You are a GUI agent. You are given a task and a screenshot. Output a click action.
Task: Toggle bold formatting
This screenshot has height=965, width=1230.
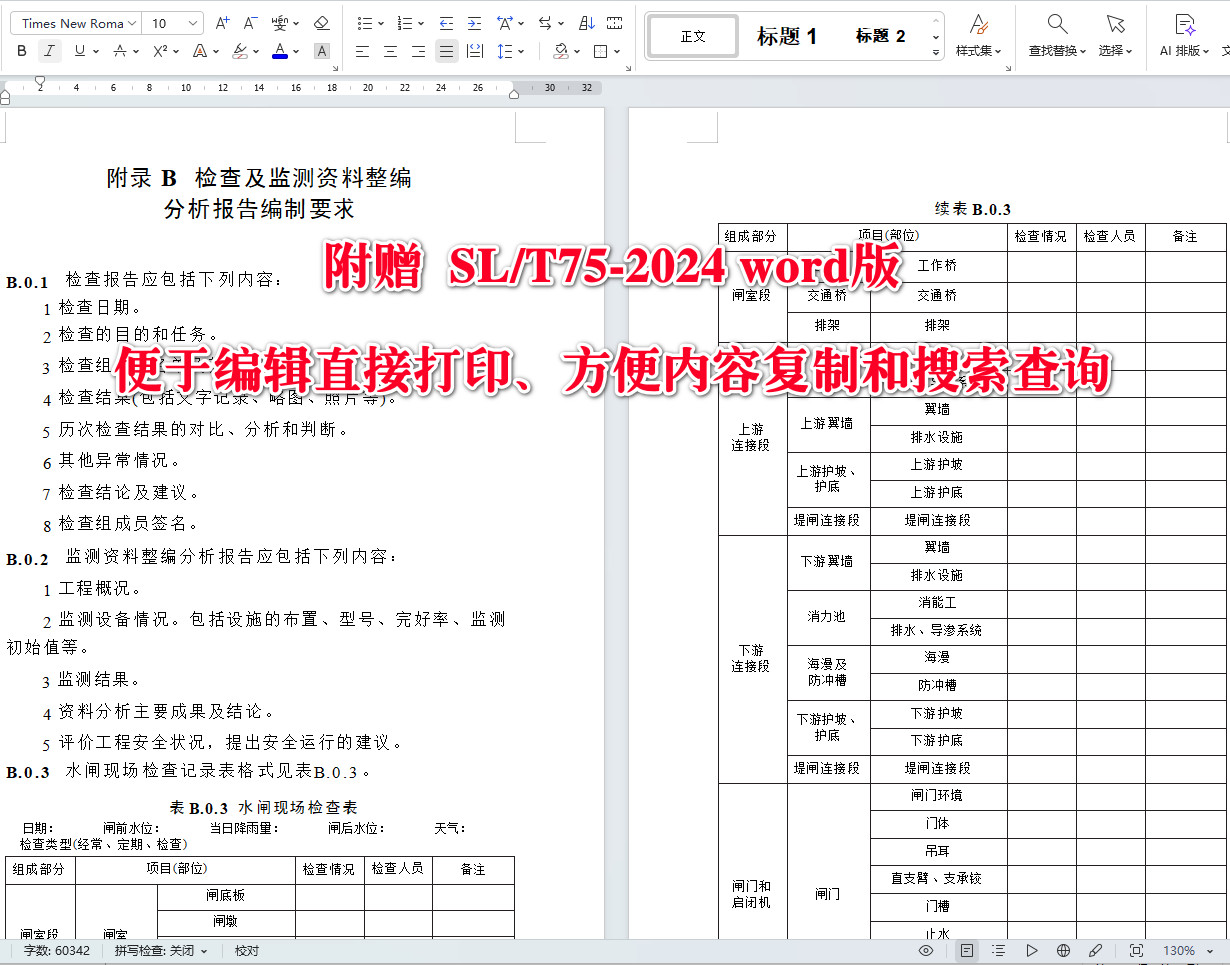(x=21, y=51)
